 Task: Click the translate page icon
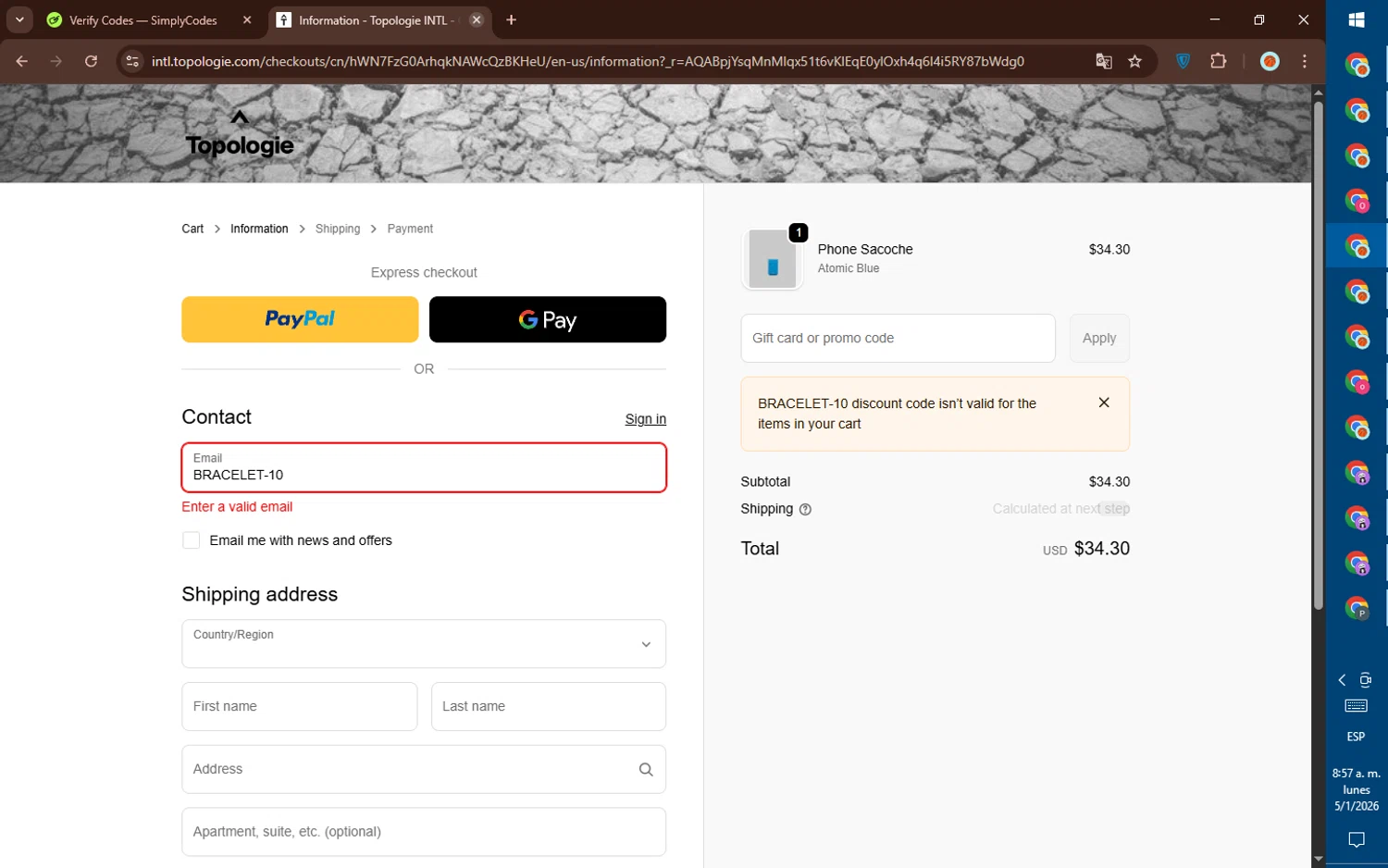pos(1103,61)
